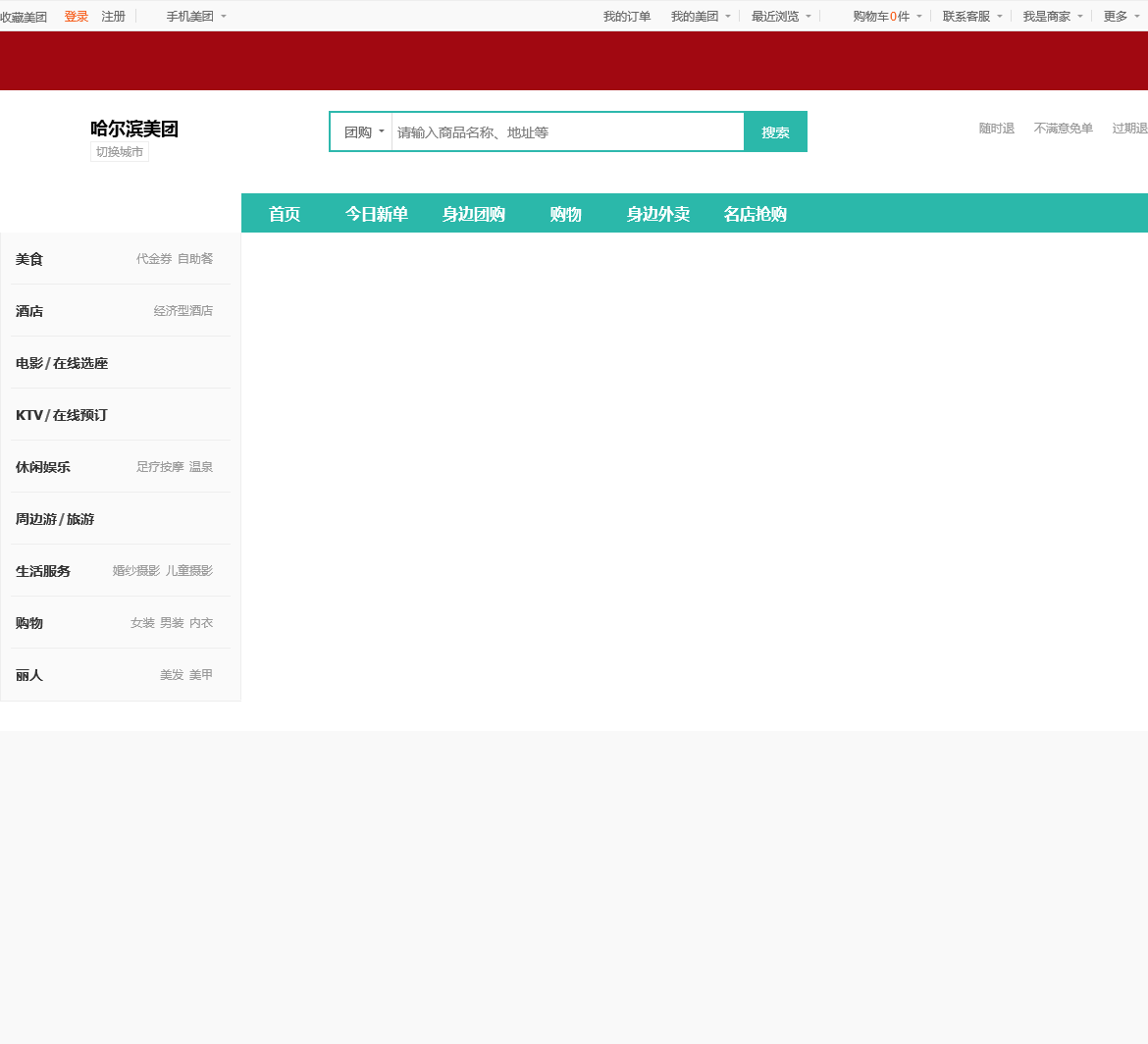
Task: Open the 酒店 category in sidebar
Action: 29,311
